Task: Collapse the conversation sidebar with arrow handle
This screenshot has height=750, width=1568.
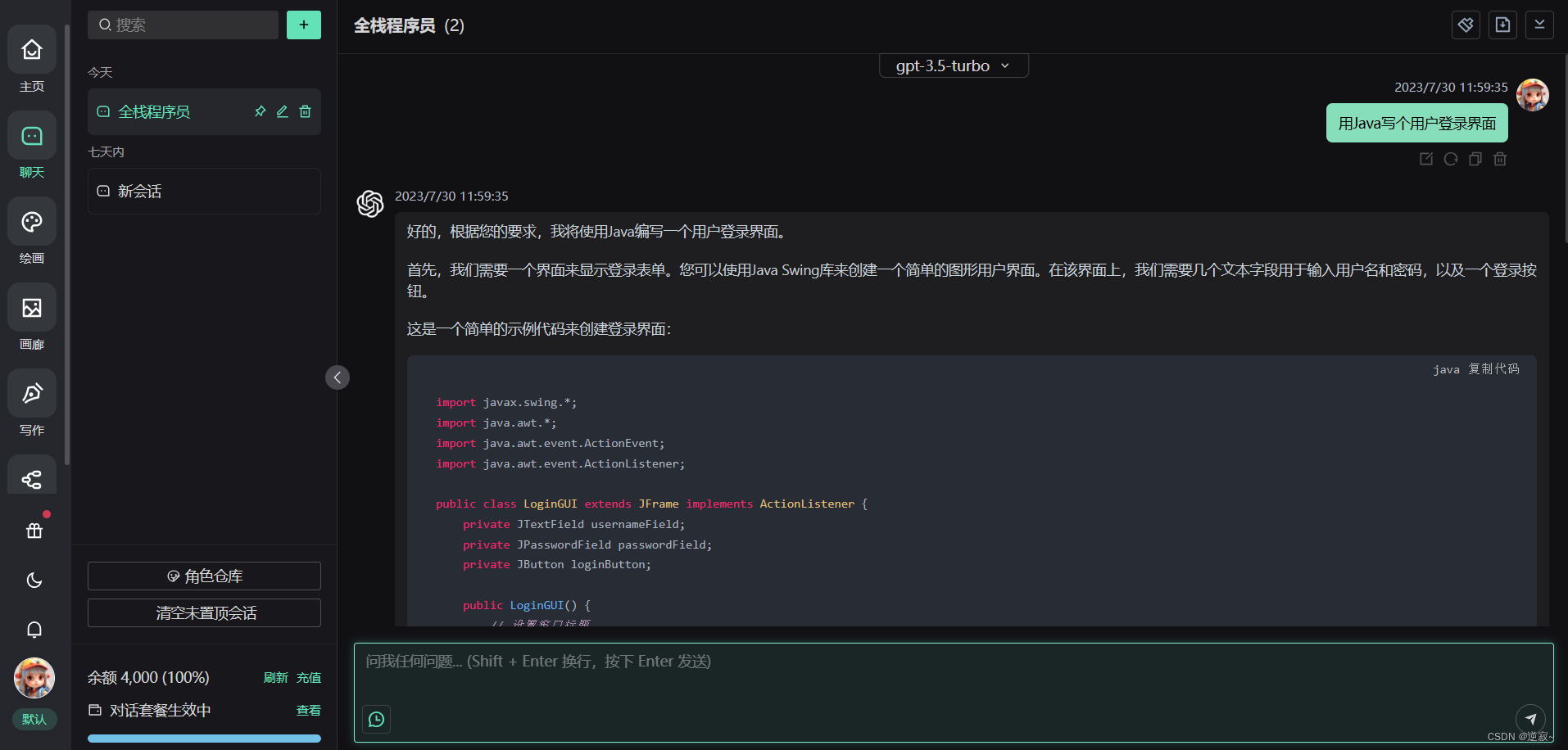Action: tap(338, 377)
